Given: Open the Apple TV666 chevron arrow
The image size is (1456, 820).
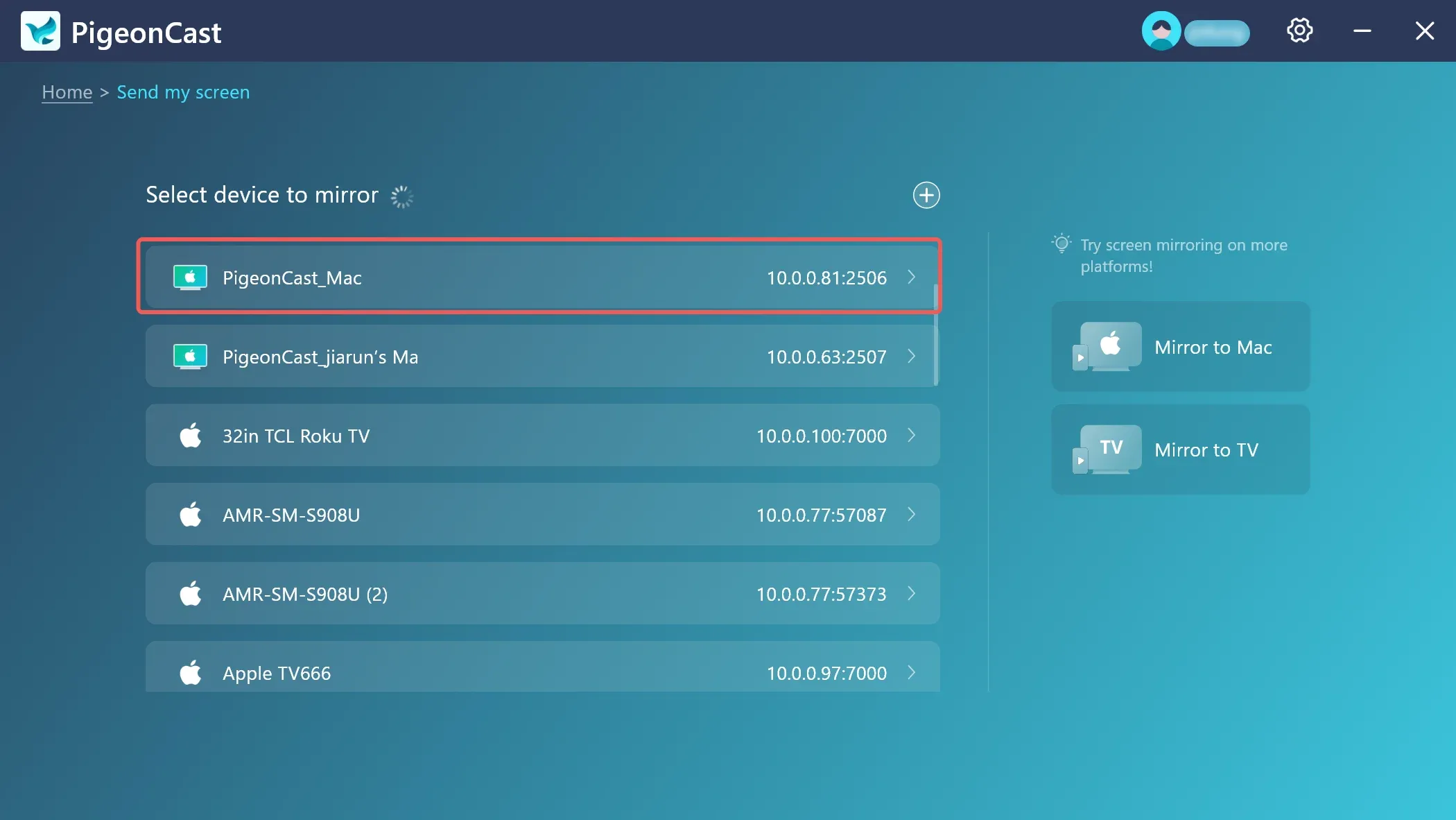Looking at the screenshot, I should tap(912, 672).
